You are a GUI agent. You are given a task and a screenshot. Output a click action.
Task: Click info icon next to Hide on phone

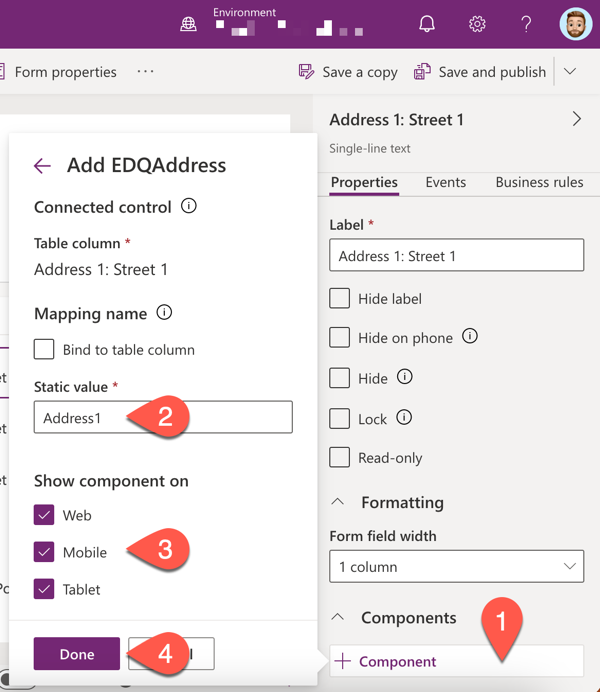point(470,336)
